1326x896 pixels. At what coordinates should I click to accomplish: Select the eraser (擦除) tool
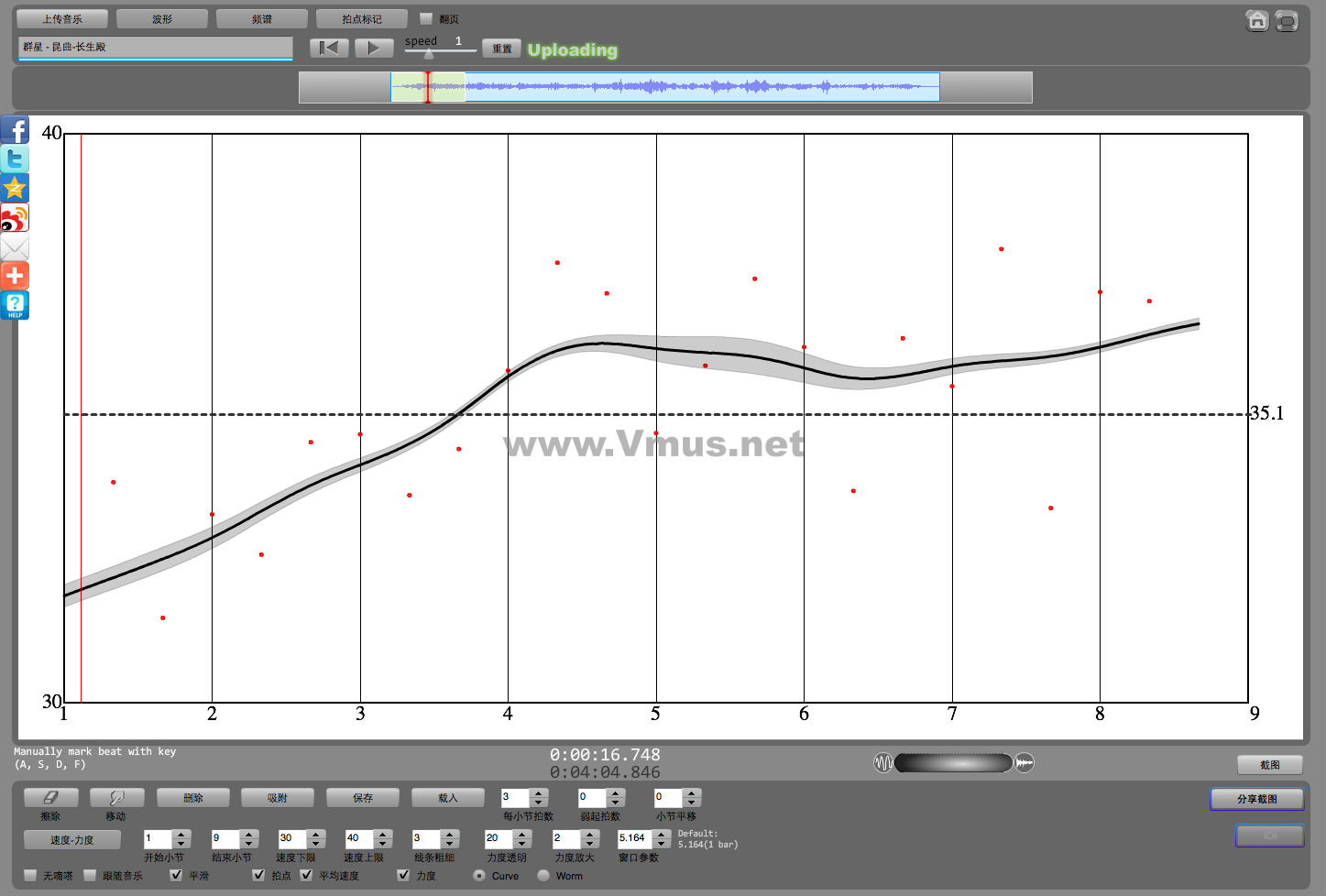click(x=50, y=798)
